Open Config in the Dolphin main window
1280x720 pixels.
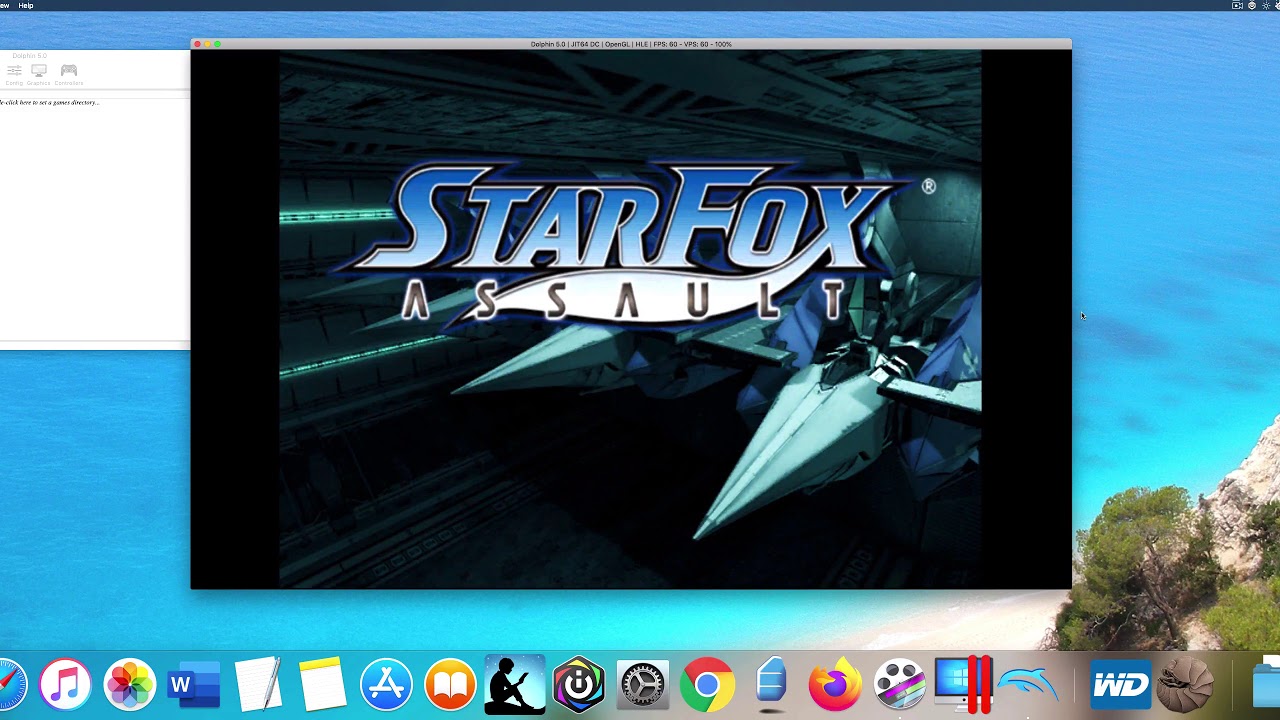[14, 74]
